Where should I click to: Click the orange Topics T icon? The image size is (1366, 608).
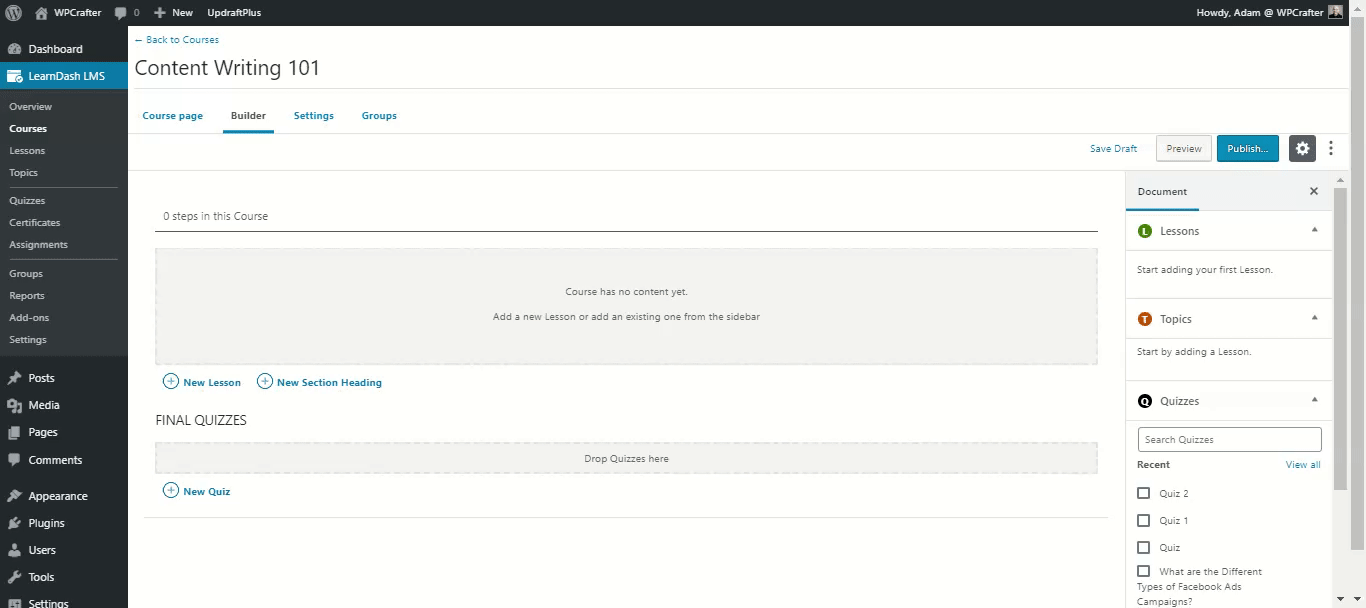[x=1145, y=319]
